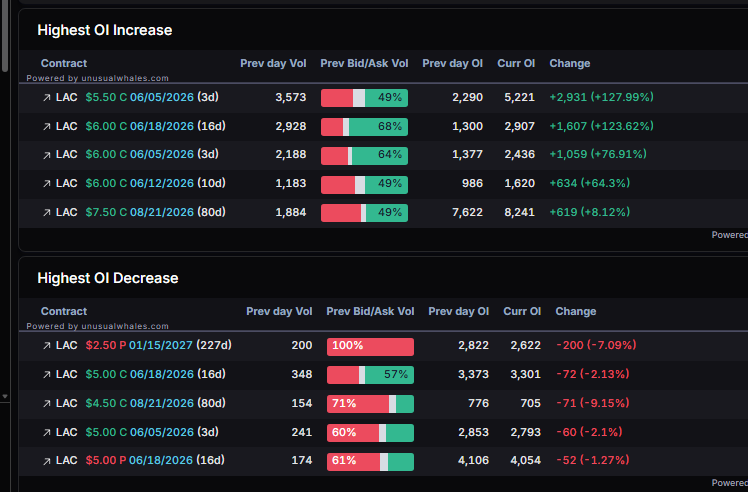This screenshot has width=748, height=492.
Task: Click the +1,059 (+76.91%) change value
Action: pos(598,155)
